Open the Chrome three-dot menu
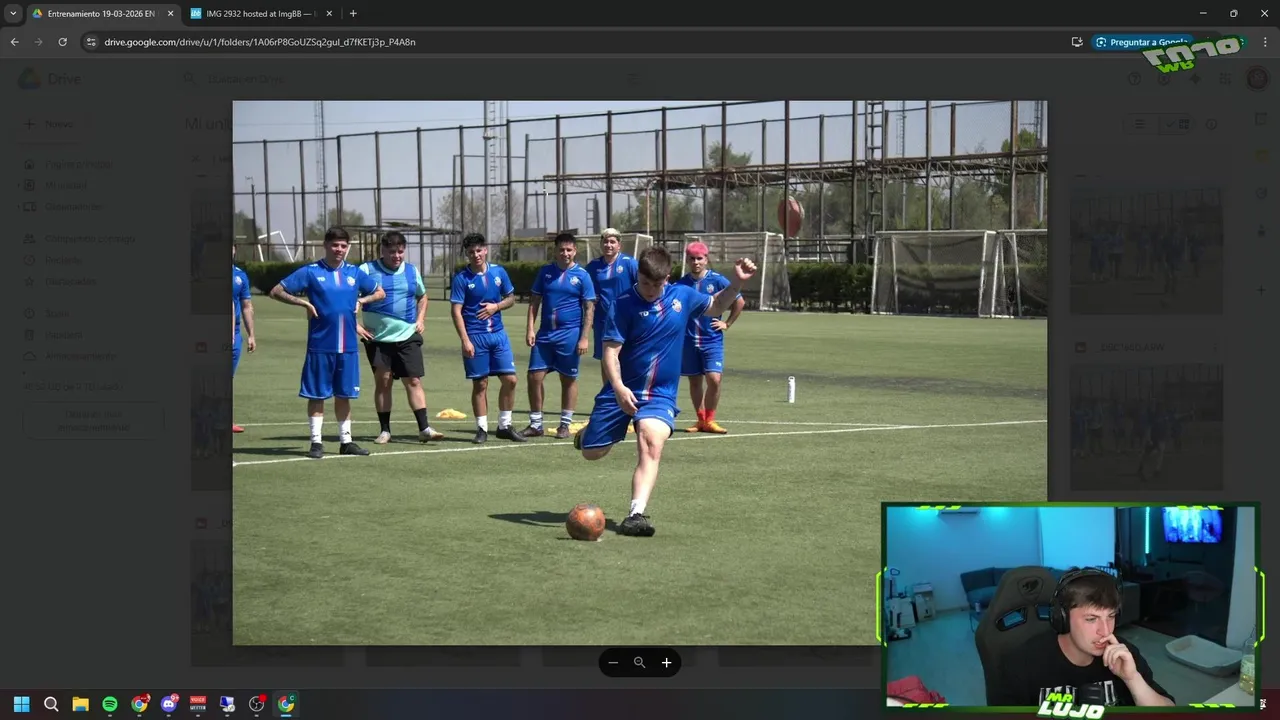 [1265, 42]
